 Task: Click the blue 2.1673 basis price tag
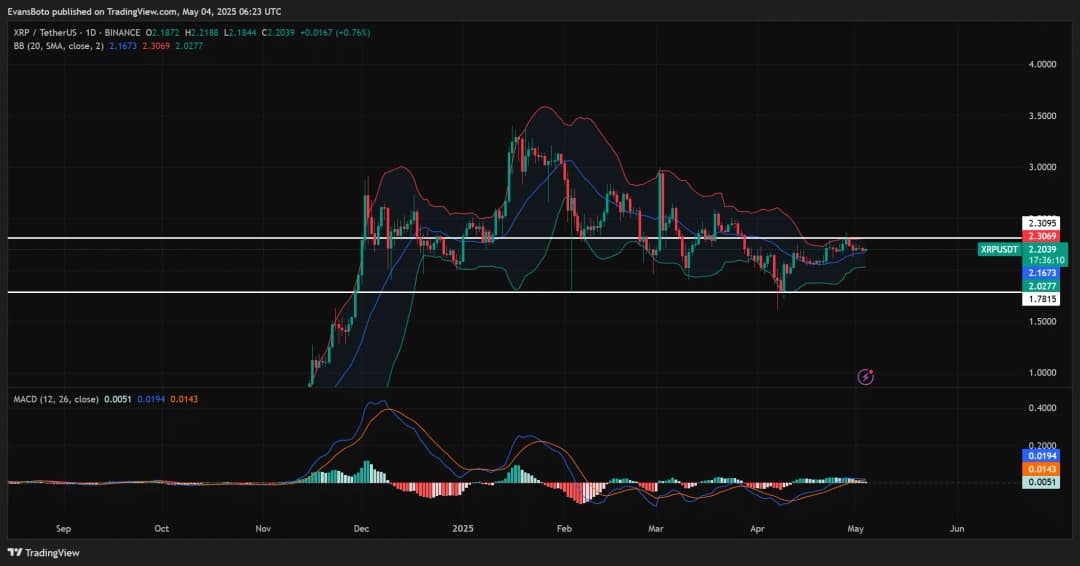point(1040,272)
